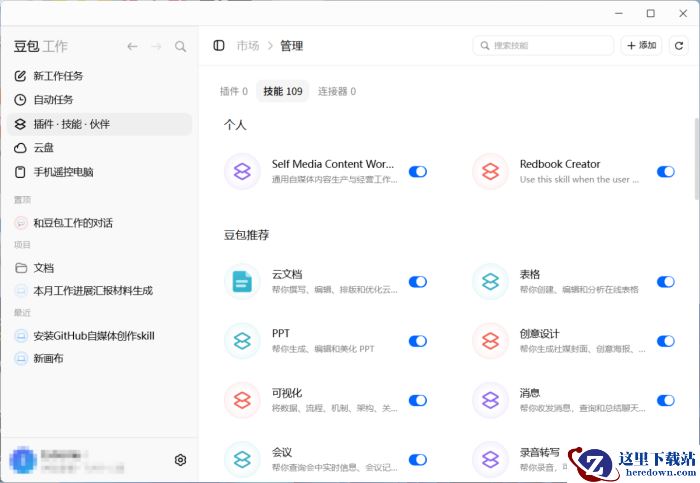Click the 手机遥控电脑 phone icon
Screen dimensions: 700x483
(x=20, y=172)
